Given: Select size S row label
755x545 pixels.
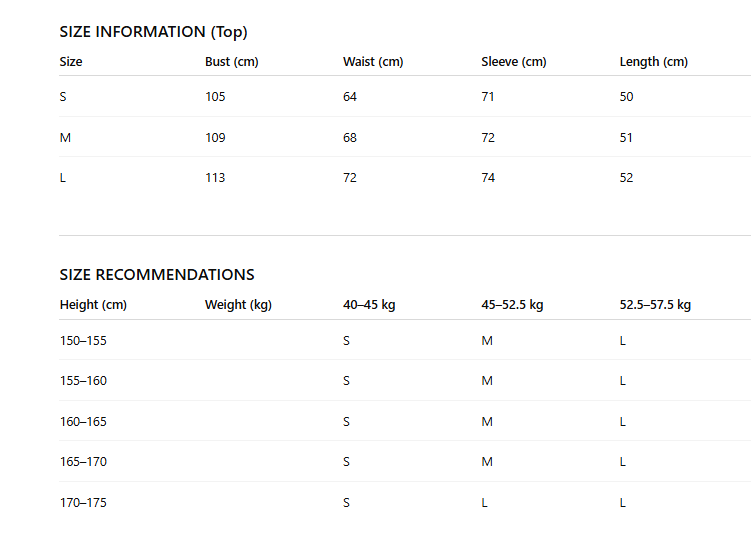Looking at the screenshot, I should (63, 97).
